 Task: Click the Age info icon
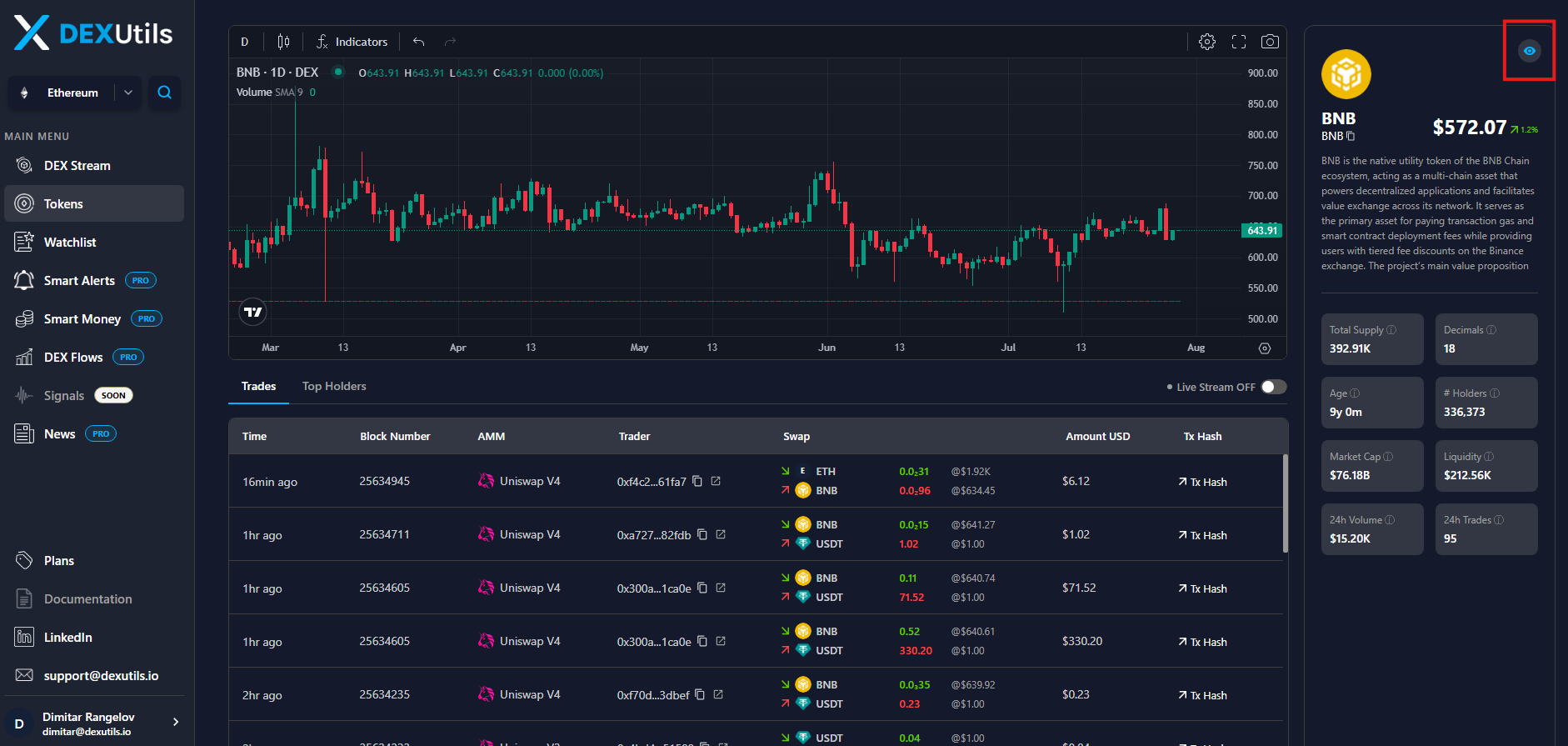click(1355, 393)
